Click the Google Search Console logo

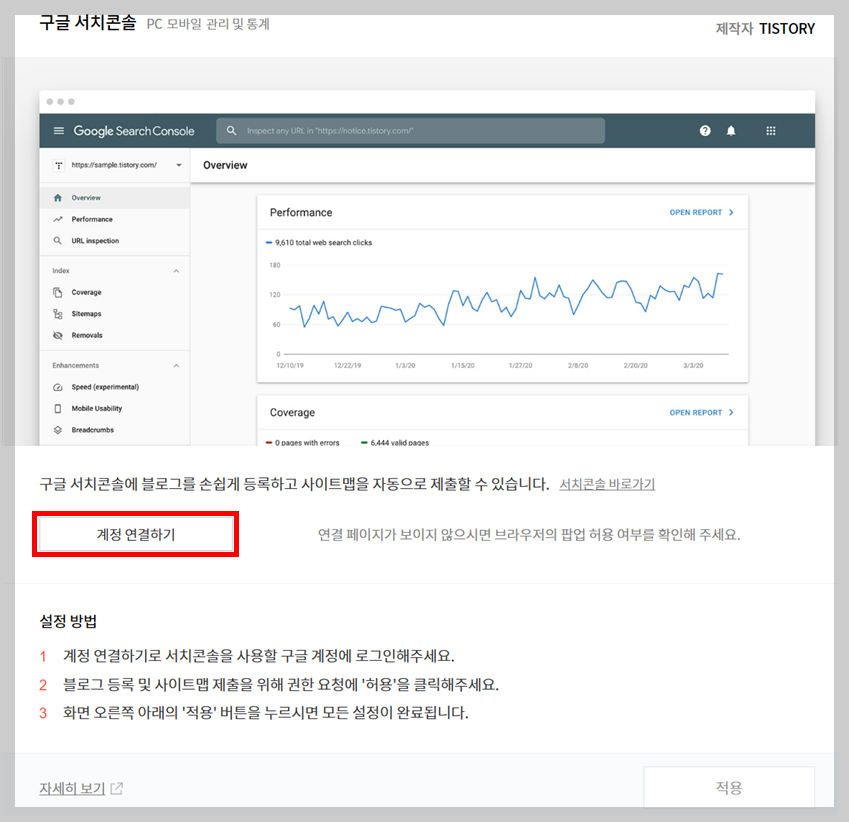coord(134,131)
